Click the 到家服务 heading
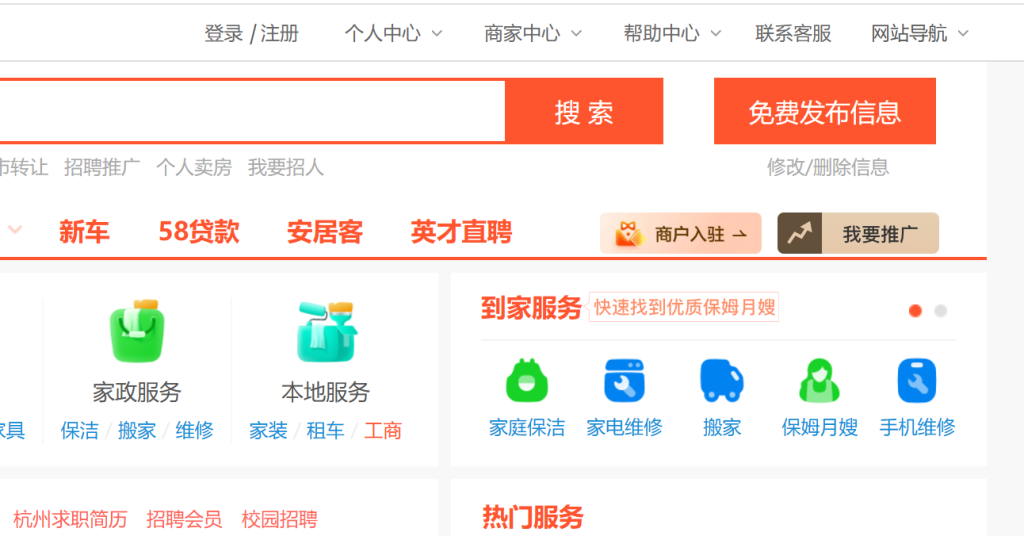1024x536 pixels. point(531,307)
